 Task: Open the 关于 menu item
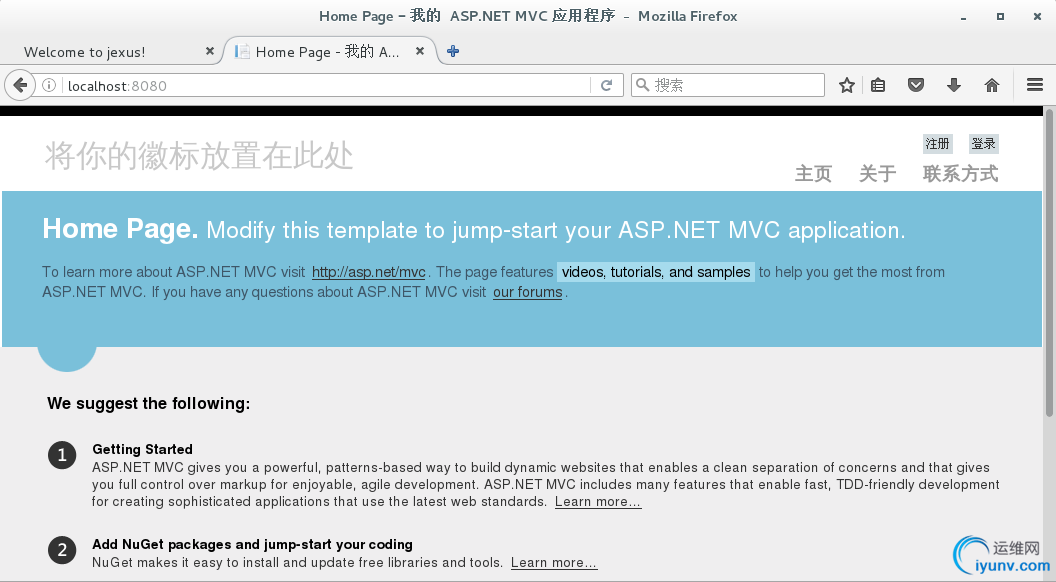(878, 174)
